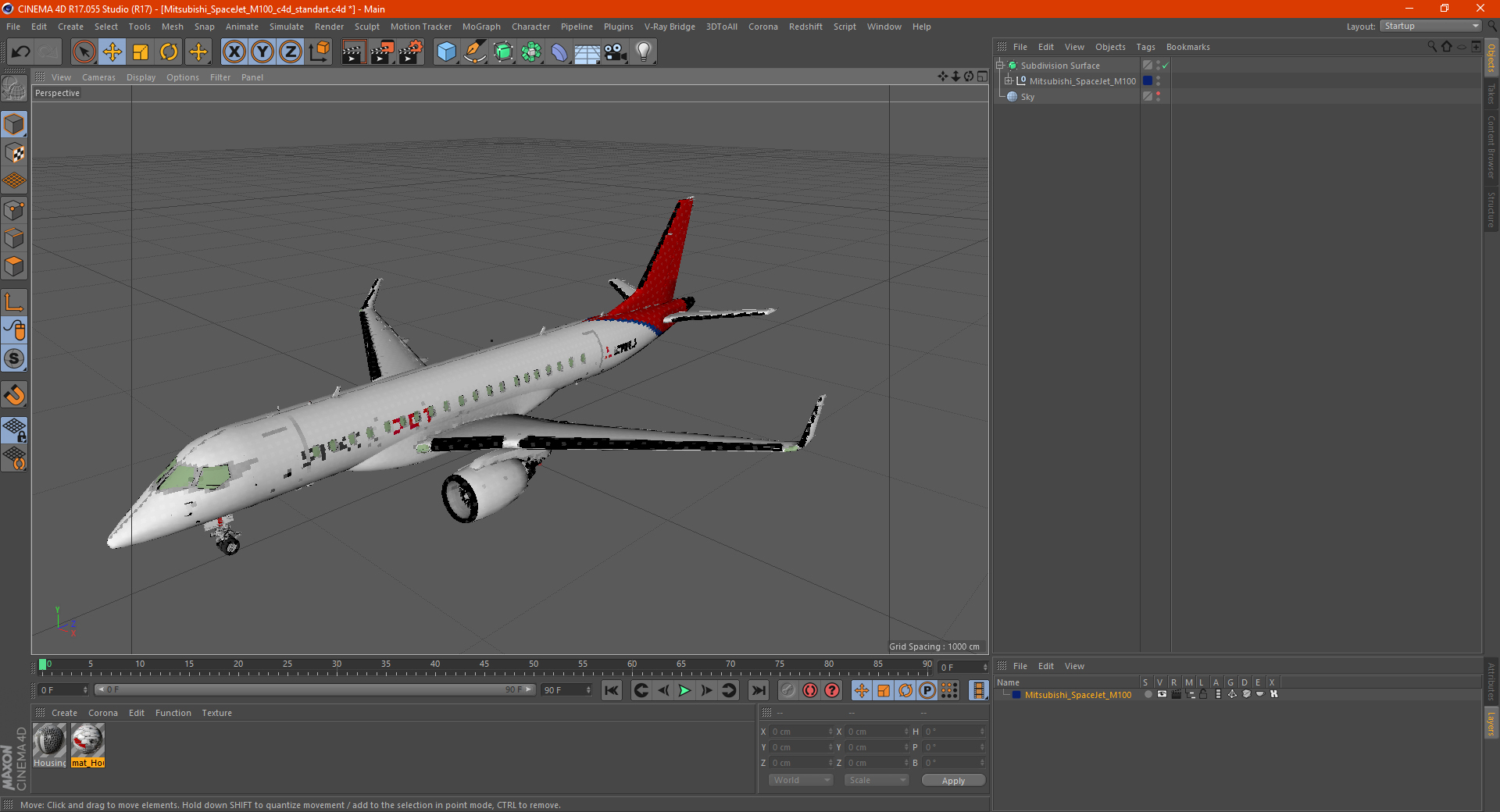Toggle Y axis lock

262,52
